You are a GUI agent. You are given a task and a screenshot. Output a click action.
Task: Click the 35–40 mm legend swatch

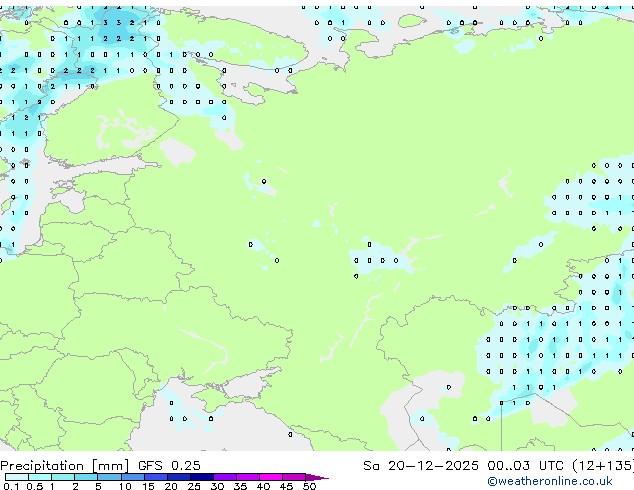tap(247, 477)
